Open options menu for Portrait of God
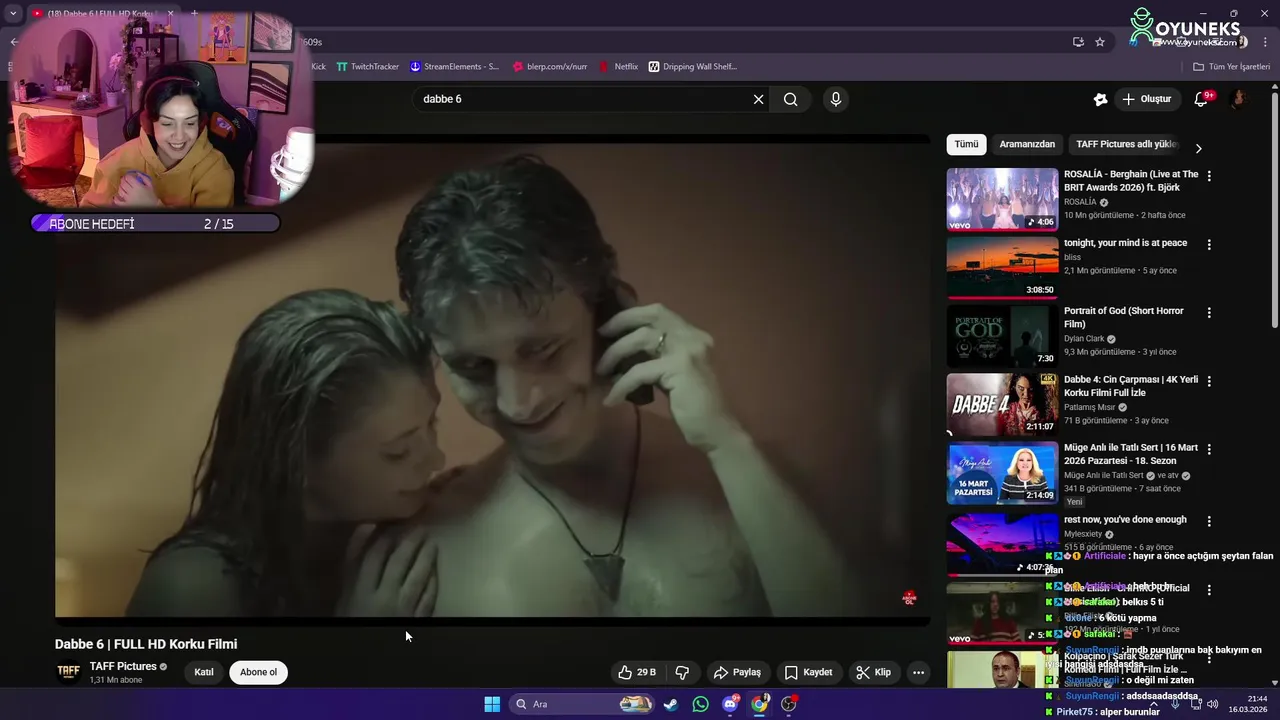 click(1209, 312)
